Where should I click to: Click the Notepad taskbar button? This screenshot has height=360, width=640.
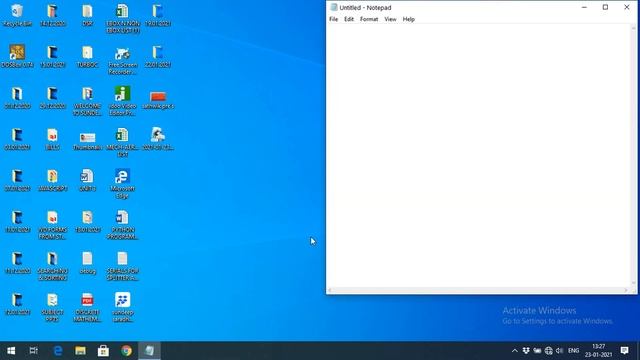(x=149, y=351)
